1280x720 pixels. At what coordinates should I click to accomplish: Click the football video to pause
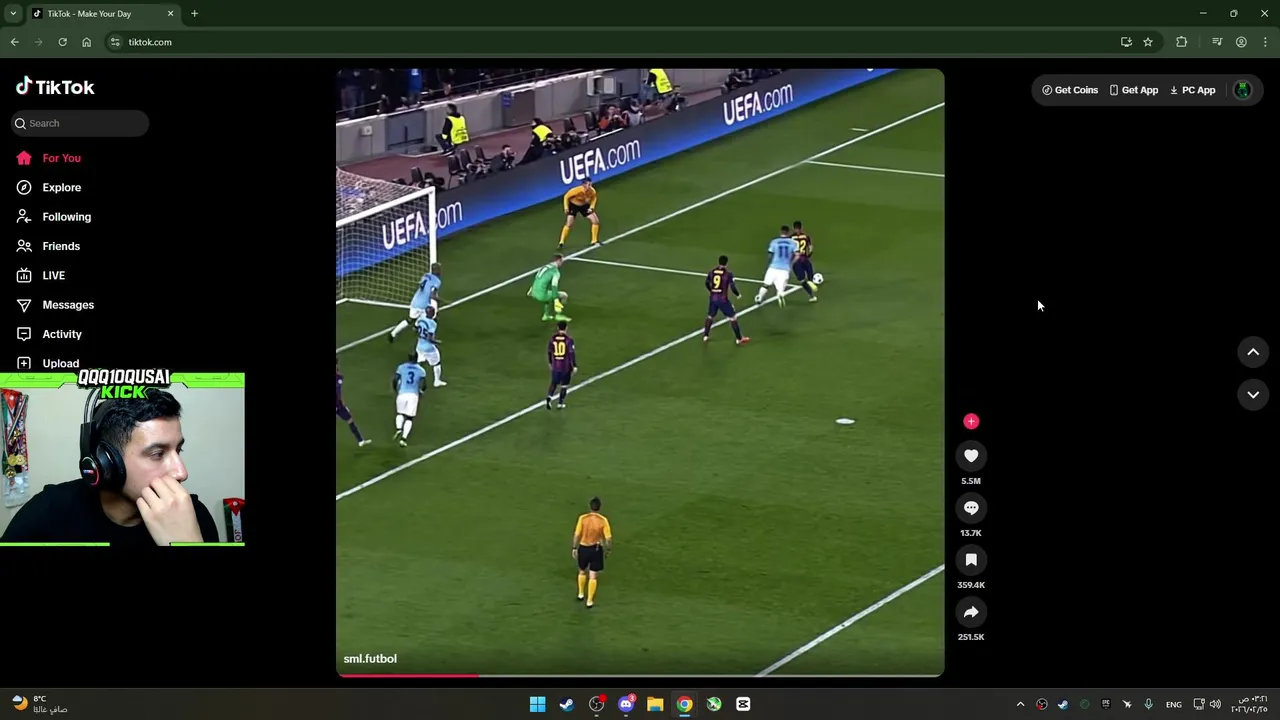640,372
